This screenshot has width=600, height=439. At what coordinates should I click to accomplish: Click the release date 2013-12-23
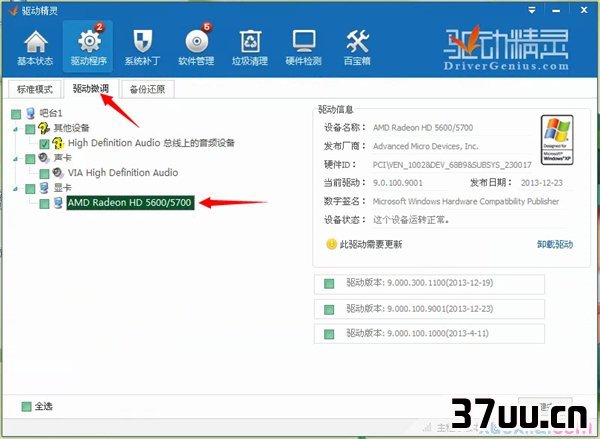pyautogui.click(x=542, y=183)
